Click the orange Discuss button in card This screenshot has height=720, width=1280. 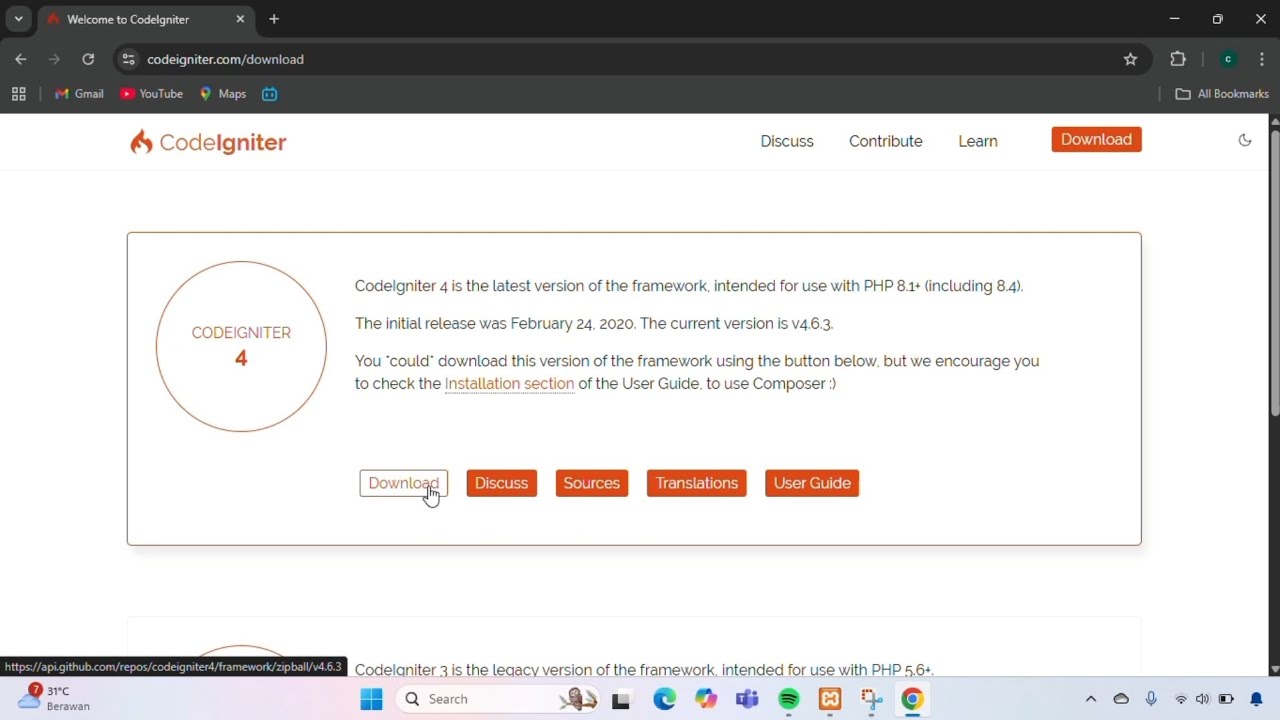[x=501, y=483]
